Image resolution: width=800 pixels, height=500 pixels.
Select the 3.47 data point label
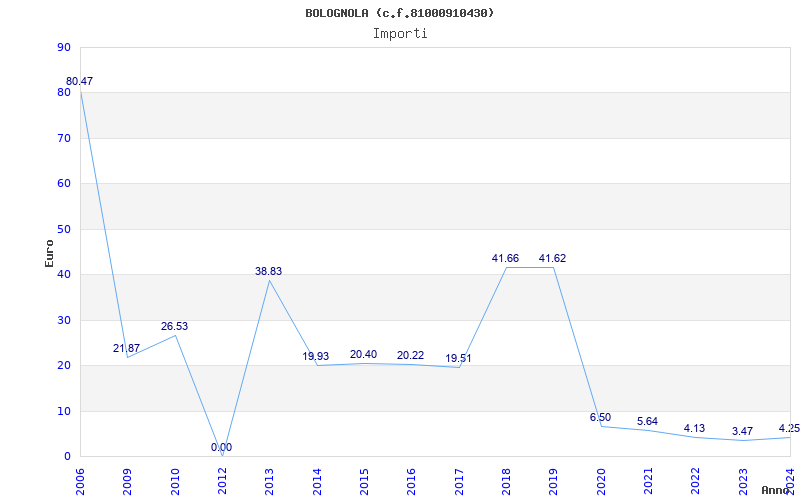coord(742,432)
